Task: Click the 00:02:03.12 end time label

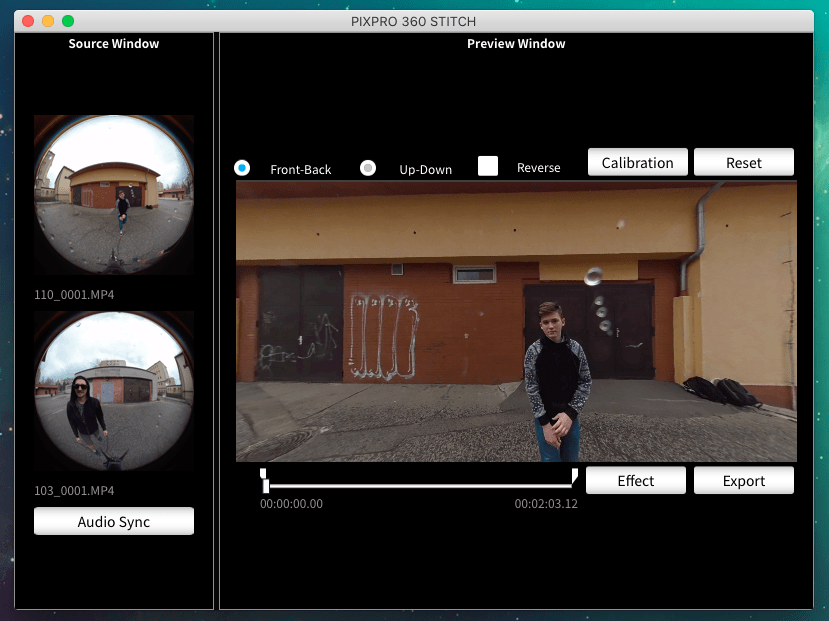Action: pyautogui.click(x=546, y=504)
